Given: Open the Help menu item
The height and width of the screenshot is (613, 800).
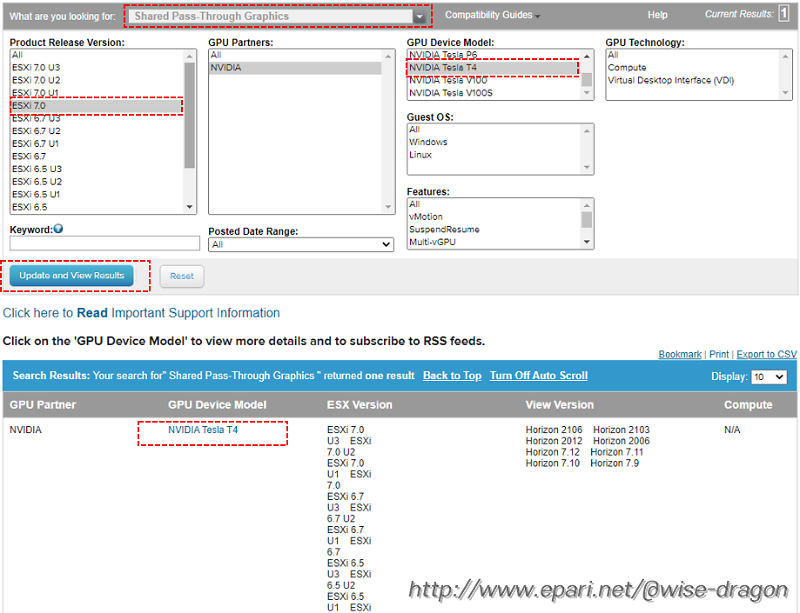Looking at the screenshot, I should [x=657, y=15].
